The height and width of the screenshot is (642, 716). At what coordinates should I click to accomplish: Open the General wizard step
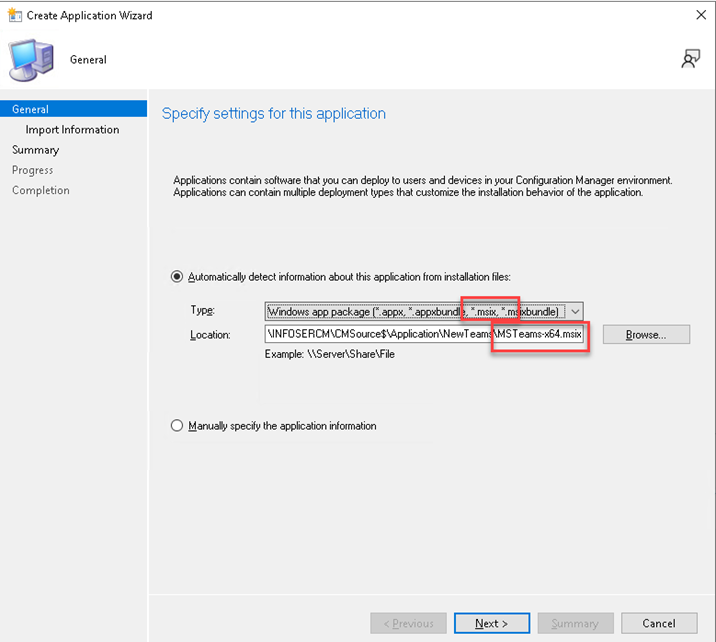click(x=31, y=109)
